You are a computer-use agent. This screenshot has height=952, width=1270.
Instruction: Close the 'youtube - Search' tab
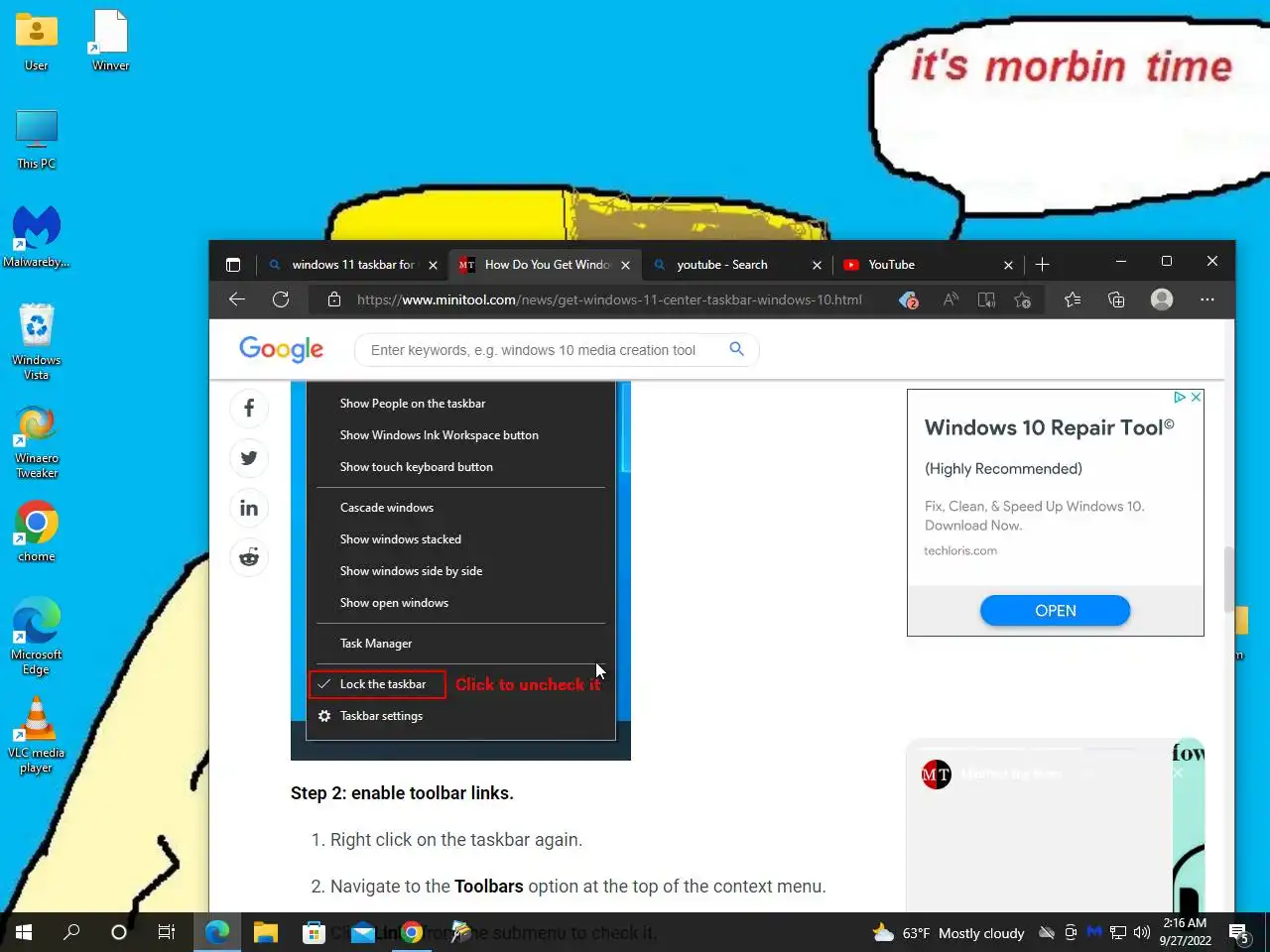pyautogui.click(x=817, y=265)
